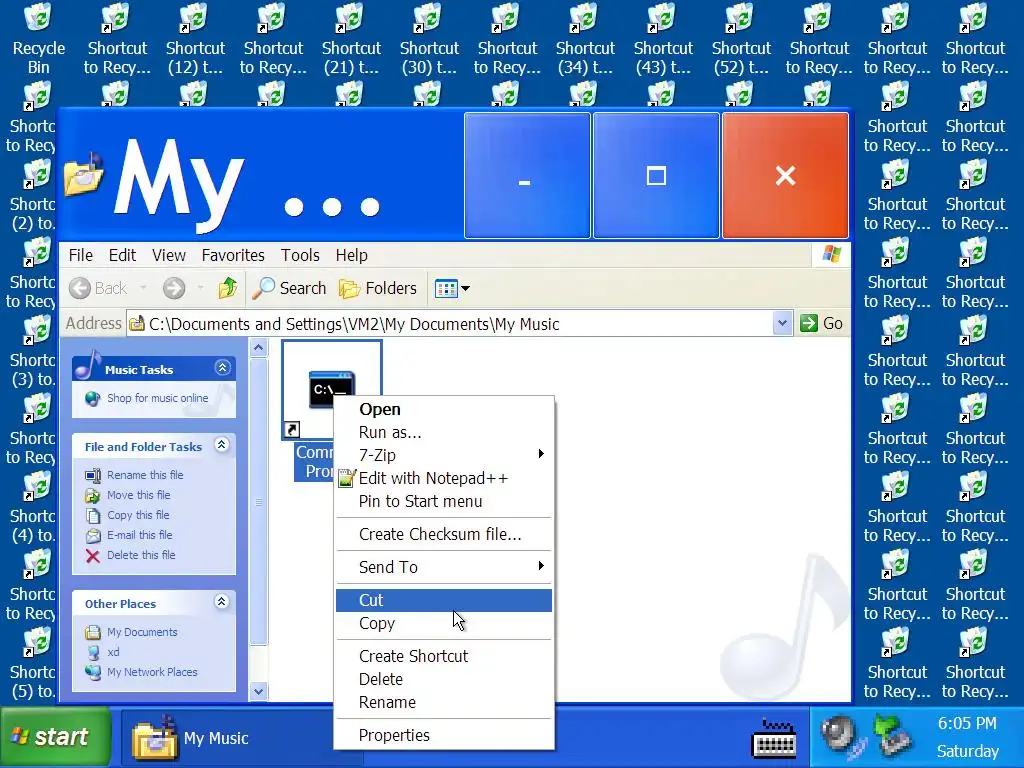Click Move this file link
This screenshot has height=768, width=1024.
[138, 495]
